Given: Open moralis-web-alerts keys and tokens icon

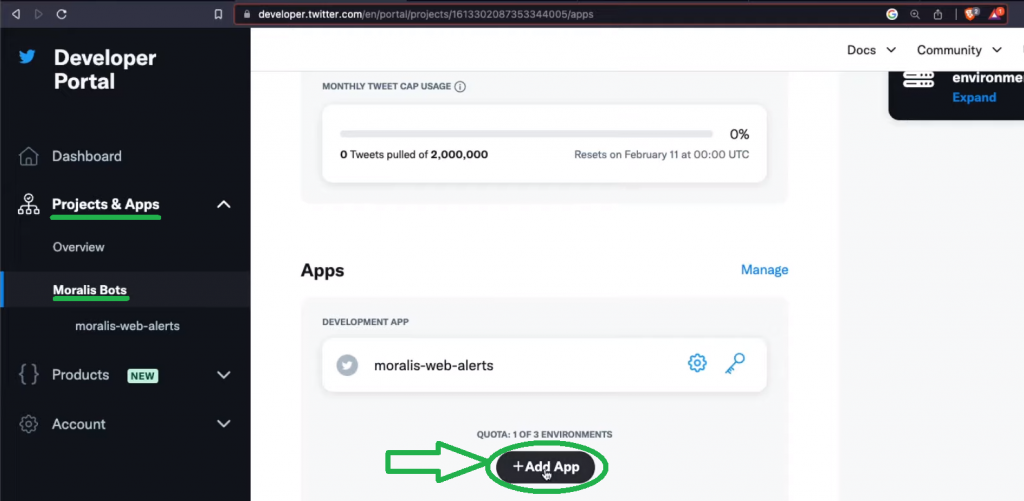Looking at the screenshot, I should pos(735,363).
